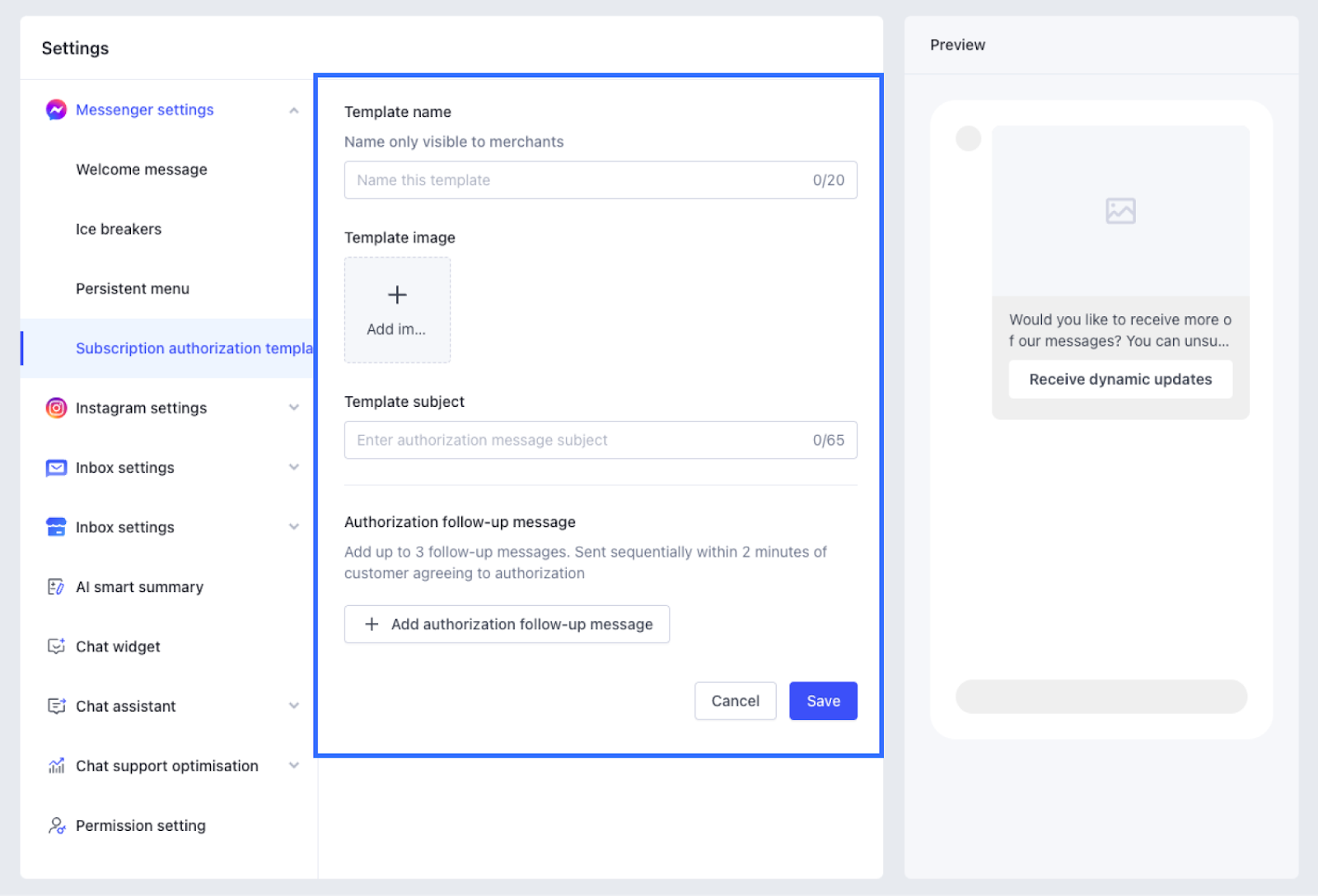
Task: Click the Messenger logo icon
Action: 56,110
